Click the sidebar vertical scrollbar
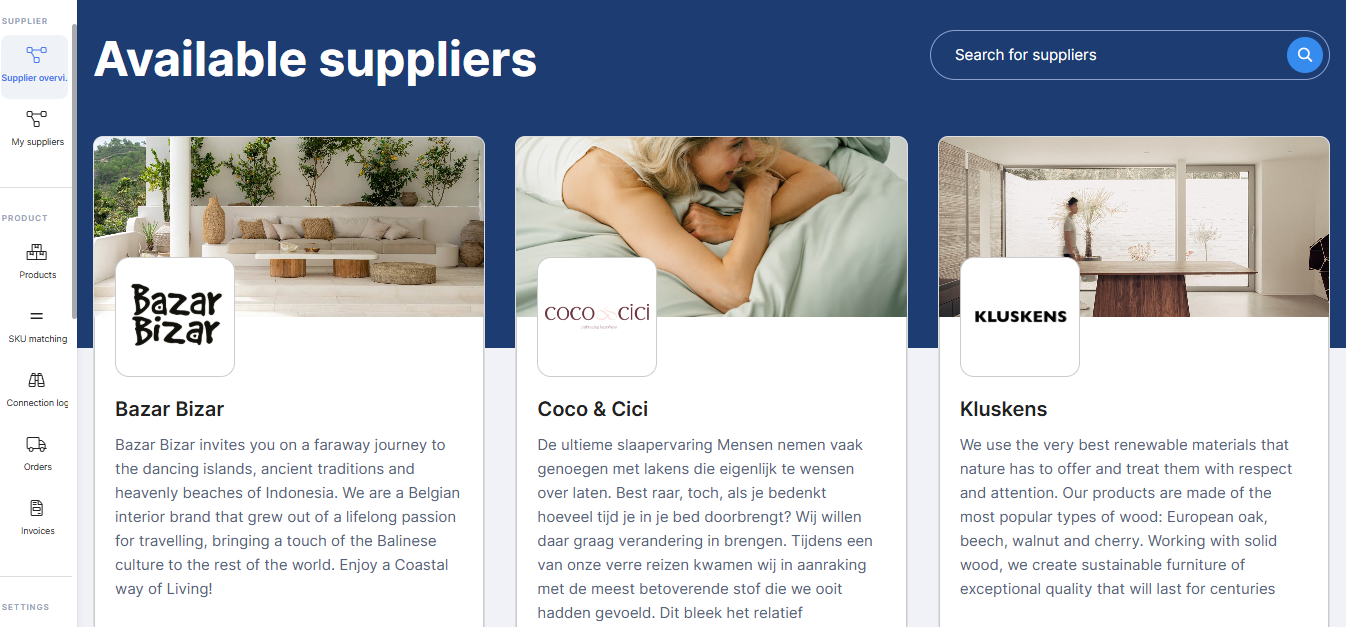The height and width of the screenshot is (627, 1346). coord(74,170)
